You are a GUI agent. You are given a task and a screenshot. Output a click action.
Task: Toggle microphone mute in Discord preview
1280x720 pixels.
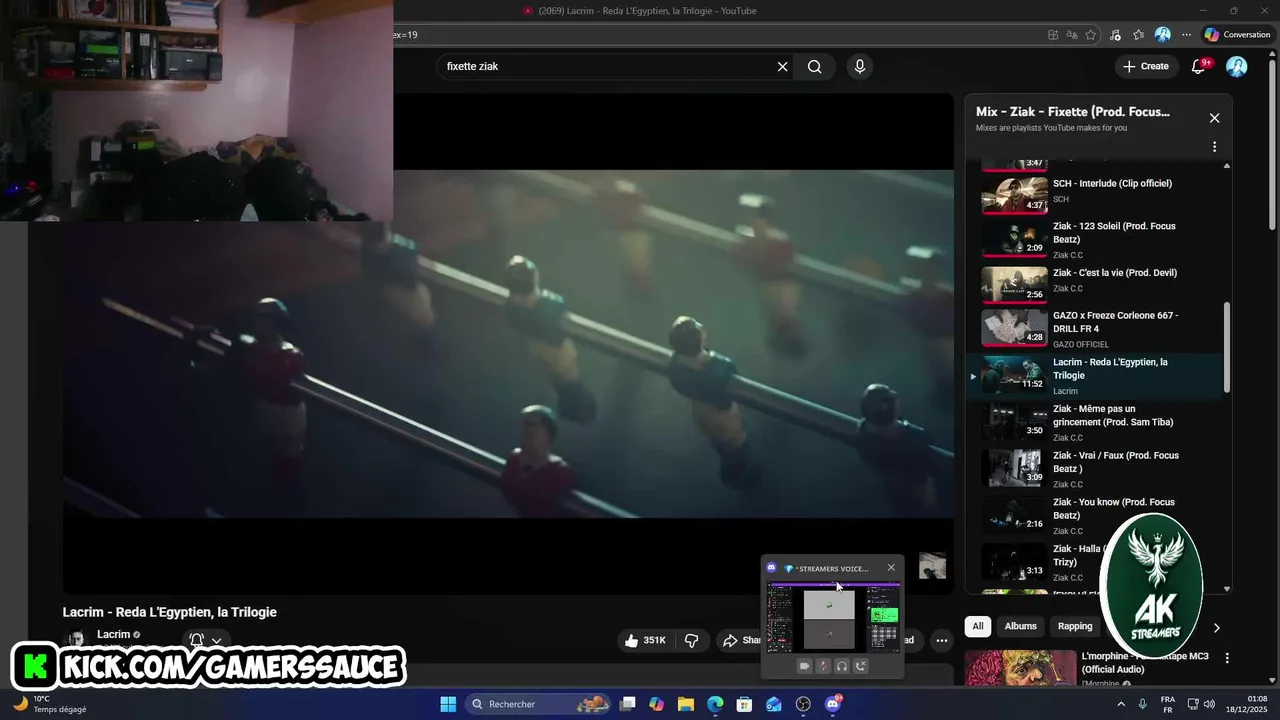(823, 666)
